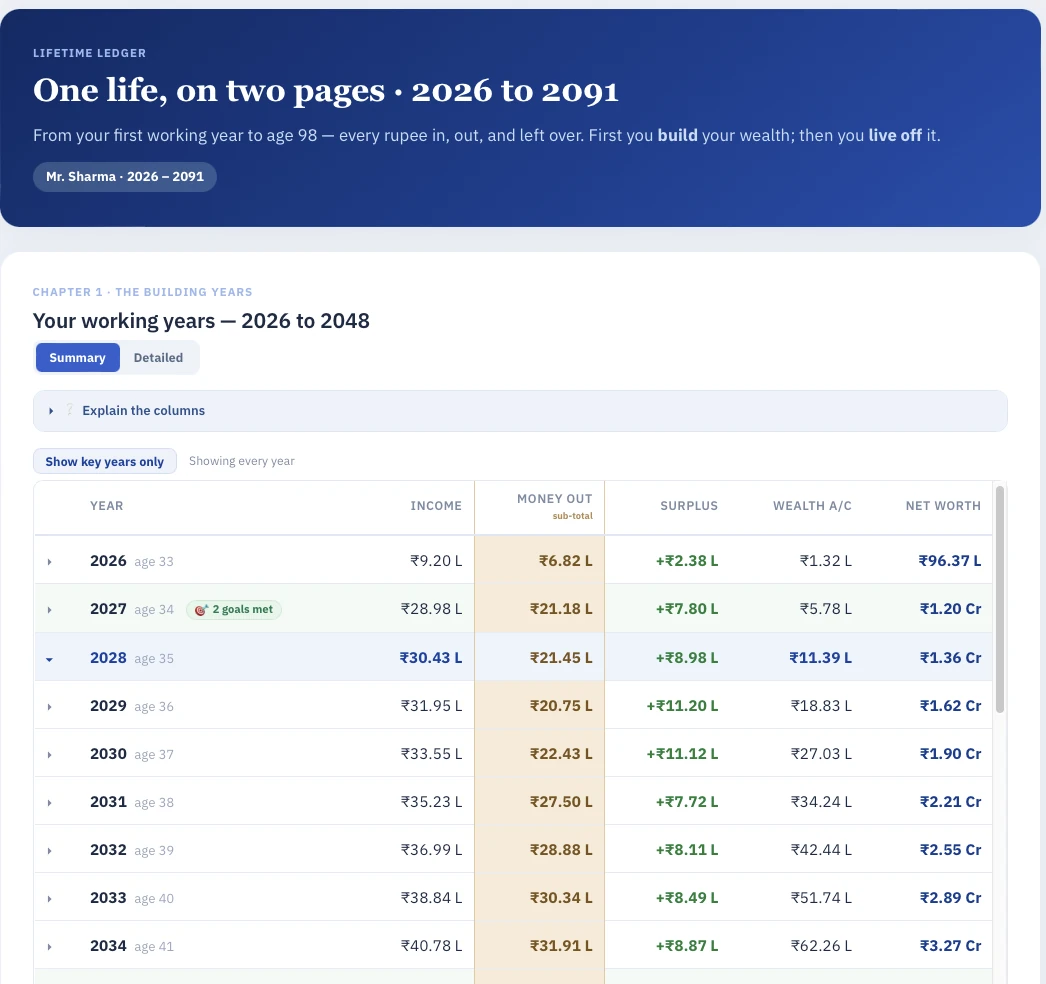
Task: Click income value ₹9.20 L
Action: (436, 561)
